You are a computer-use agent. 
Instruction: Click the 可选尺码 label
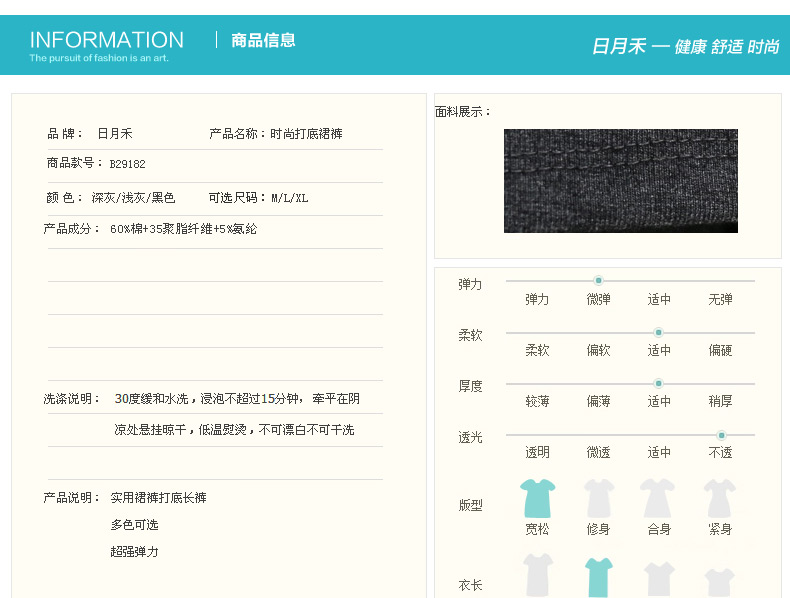(x=237, y=198)
